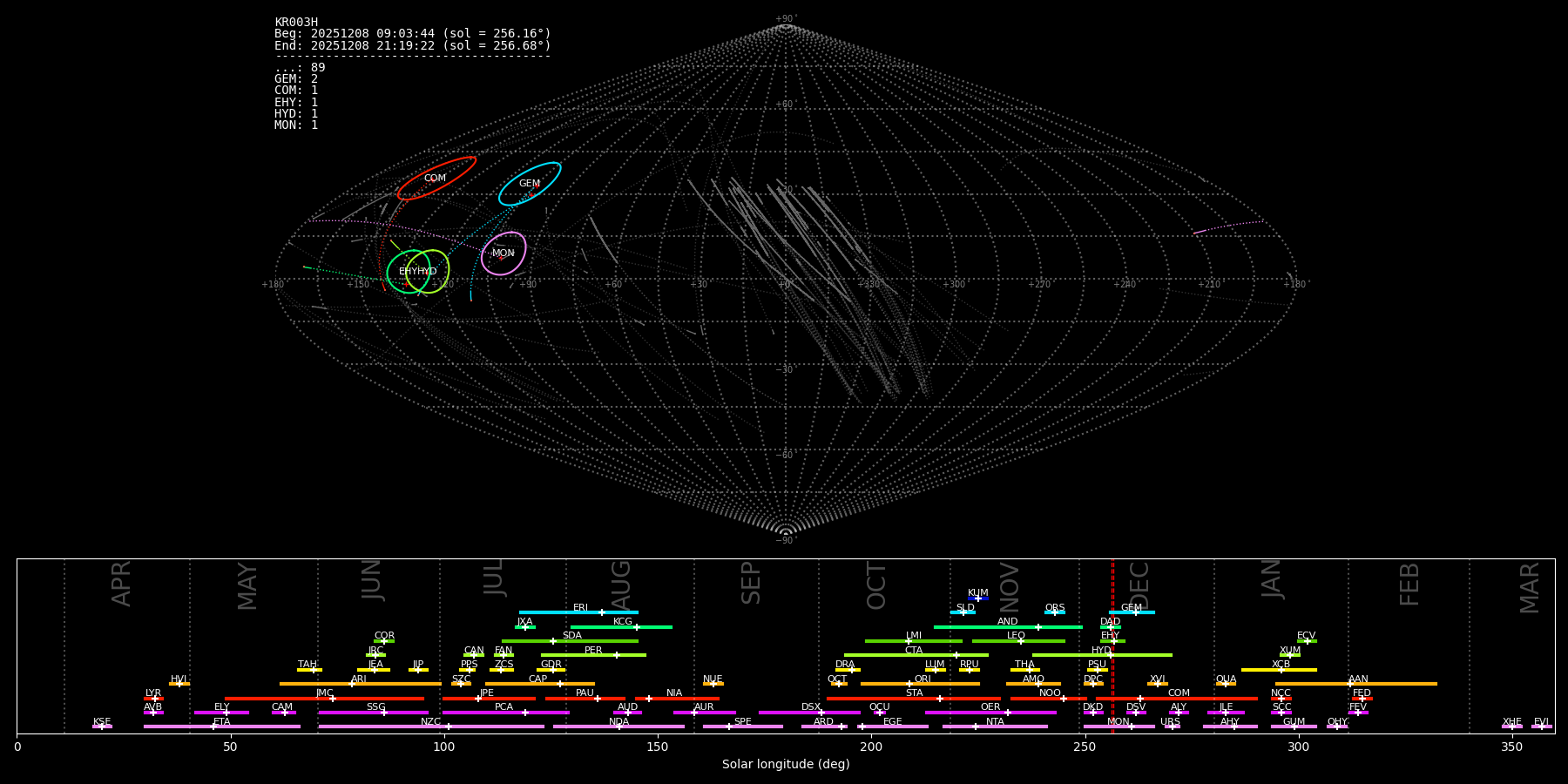1568x784 pixels.
Task: Click the long orange AAN activity bar
Action: pos(1356,684)
